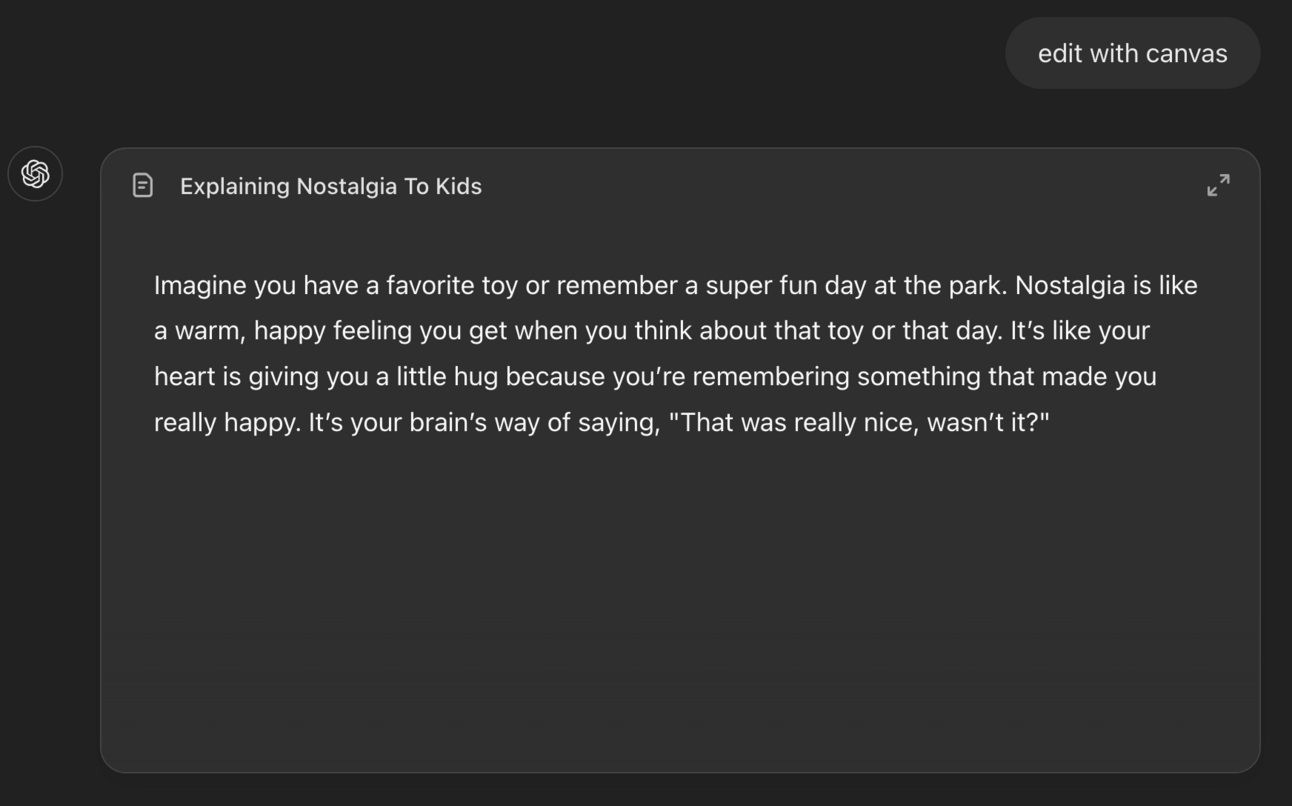
Task: Click the document icon beside the canvas title
Action: [x=143, y=186]
